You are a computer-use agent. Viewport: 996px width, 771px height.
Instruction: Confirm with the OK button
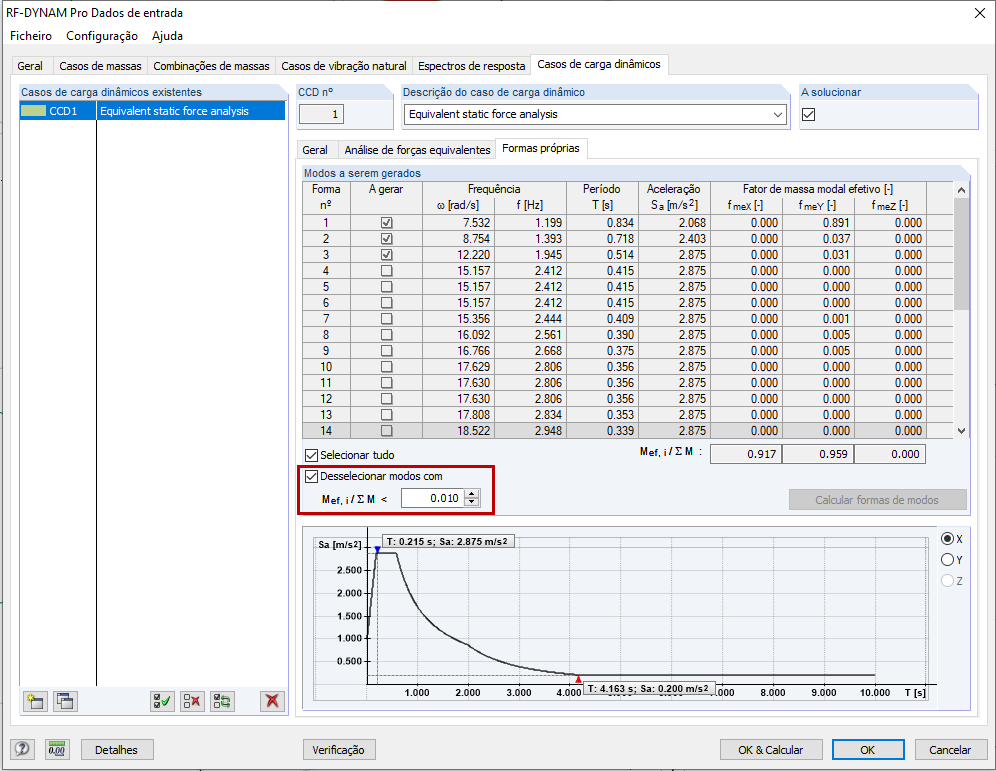pyautogui.click(x=868, y=750)
